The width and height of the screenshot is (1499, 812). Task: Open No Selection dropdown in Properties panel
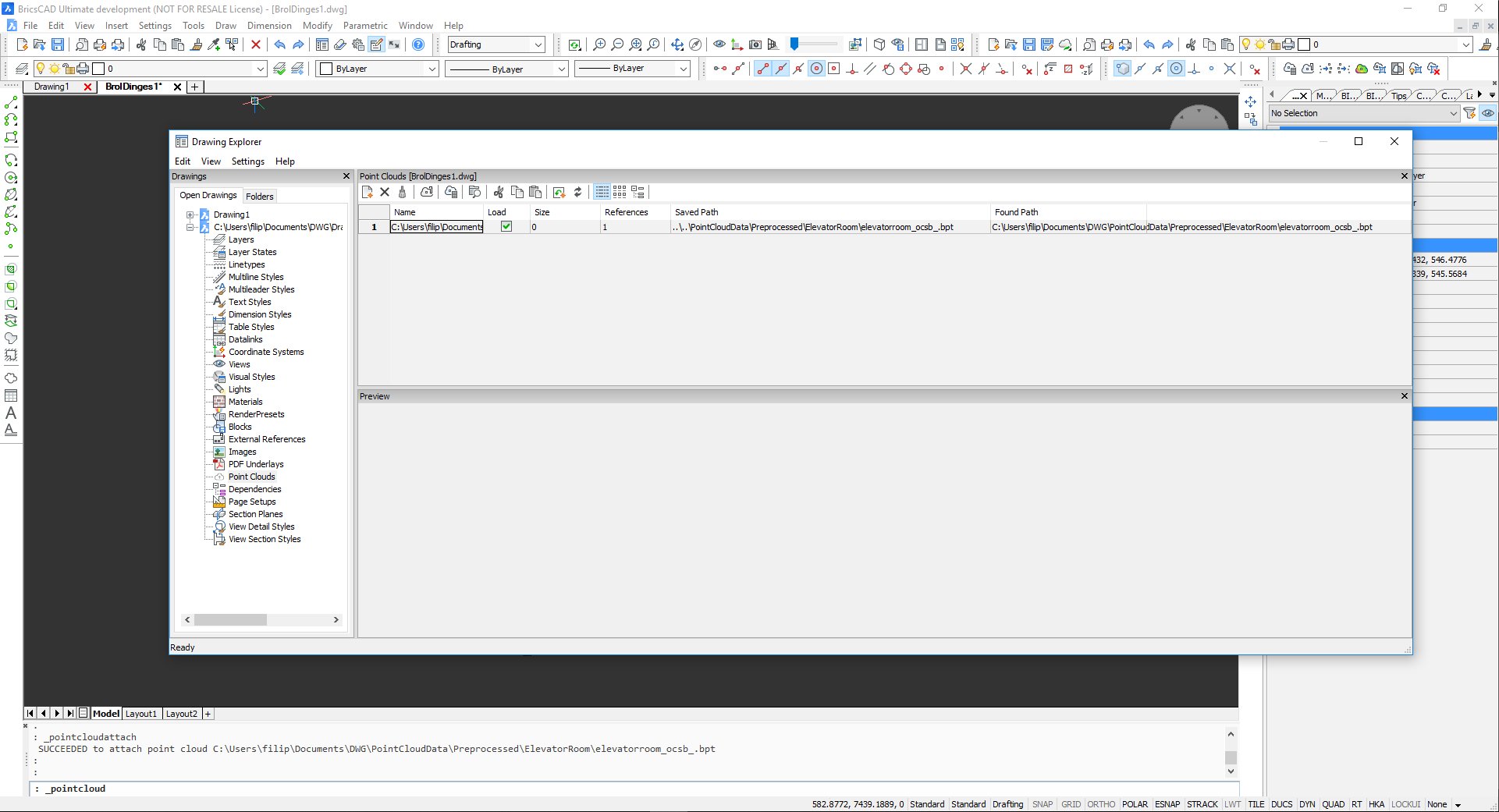[x=1364, y=113]
